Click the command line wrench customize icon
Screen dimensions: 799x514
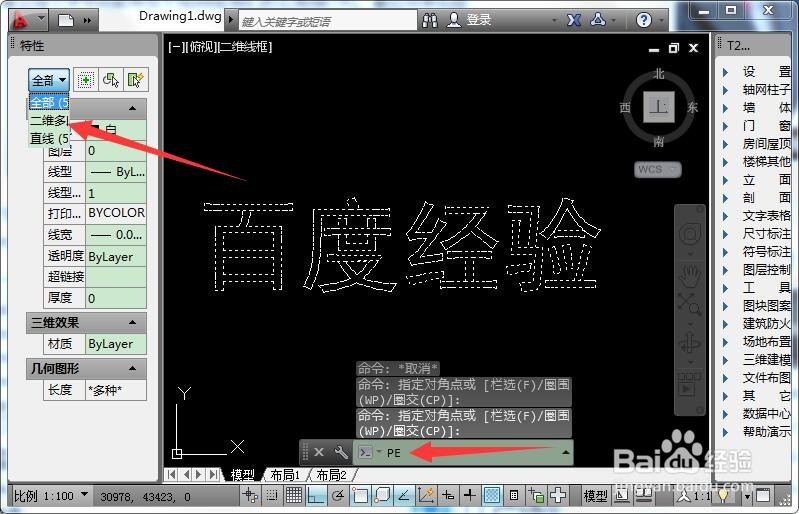[x=341, y=452]
